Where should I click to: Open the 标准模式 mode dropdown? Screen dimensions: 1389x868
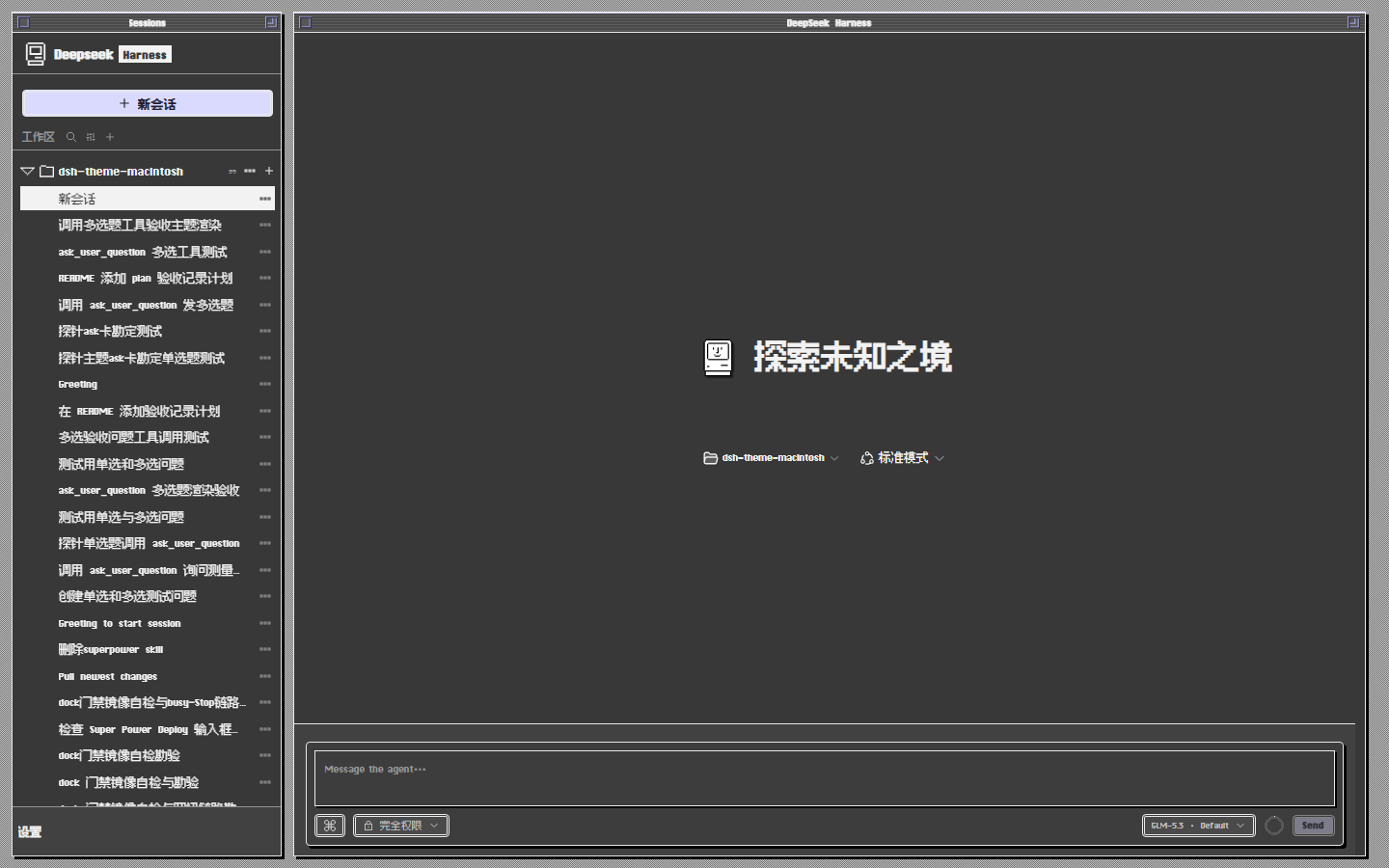pyautogui.click(x=902, y=458)
